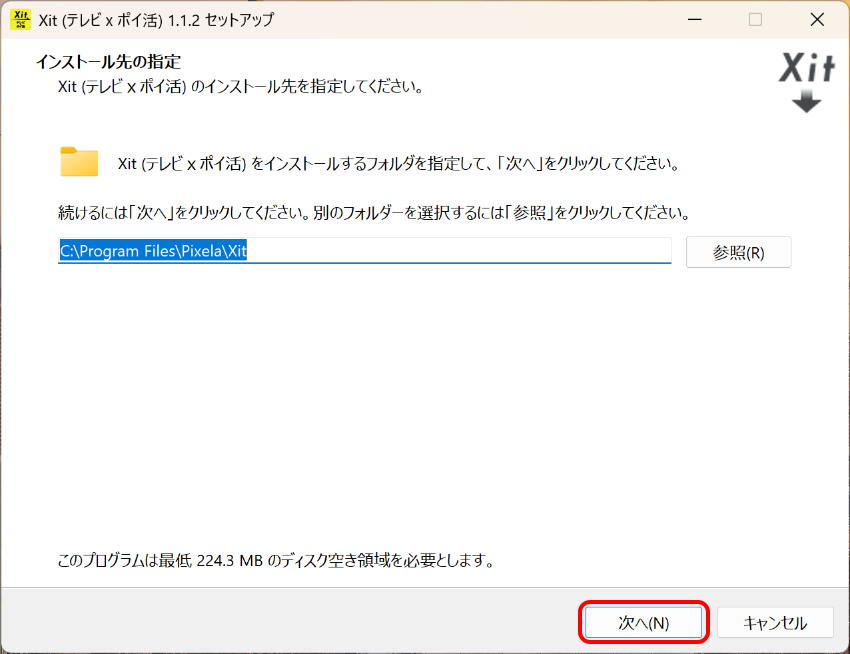
Task: Click the yellow folder icon
Action: (x=79, y=162)
